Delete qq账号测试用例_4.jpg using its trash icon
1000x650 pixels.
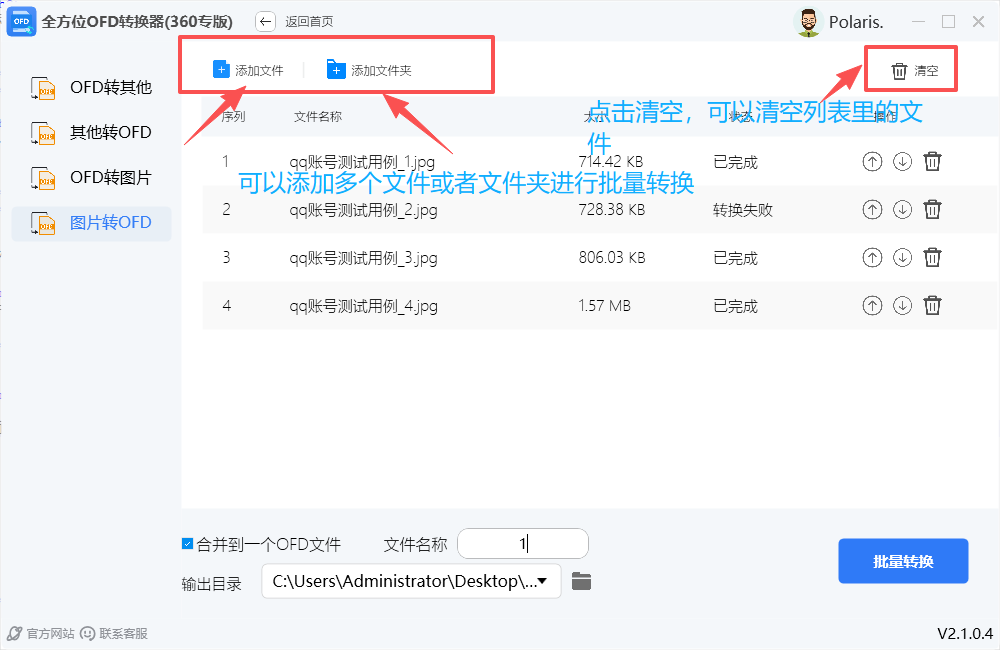click(932, 306)
